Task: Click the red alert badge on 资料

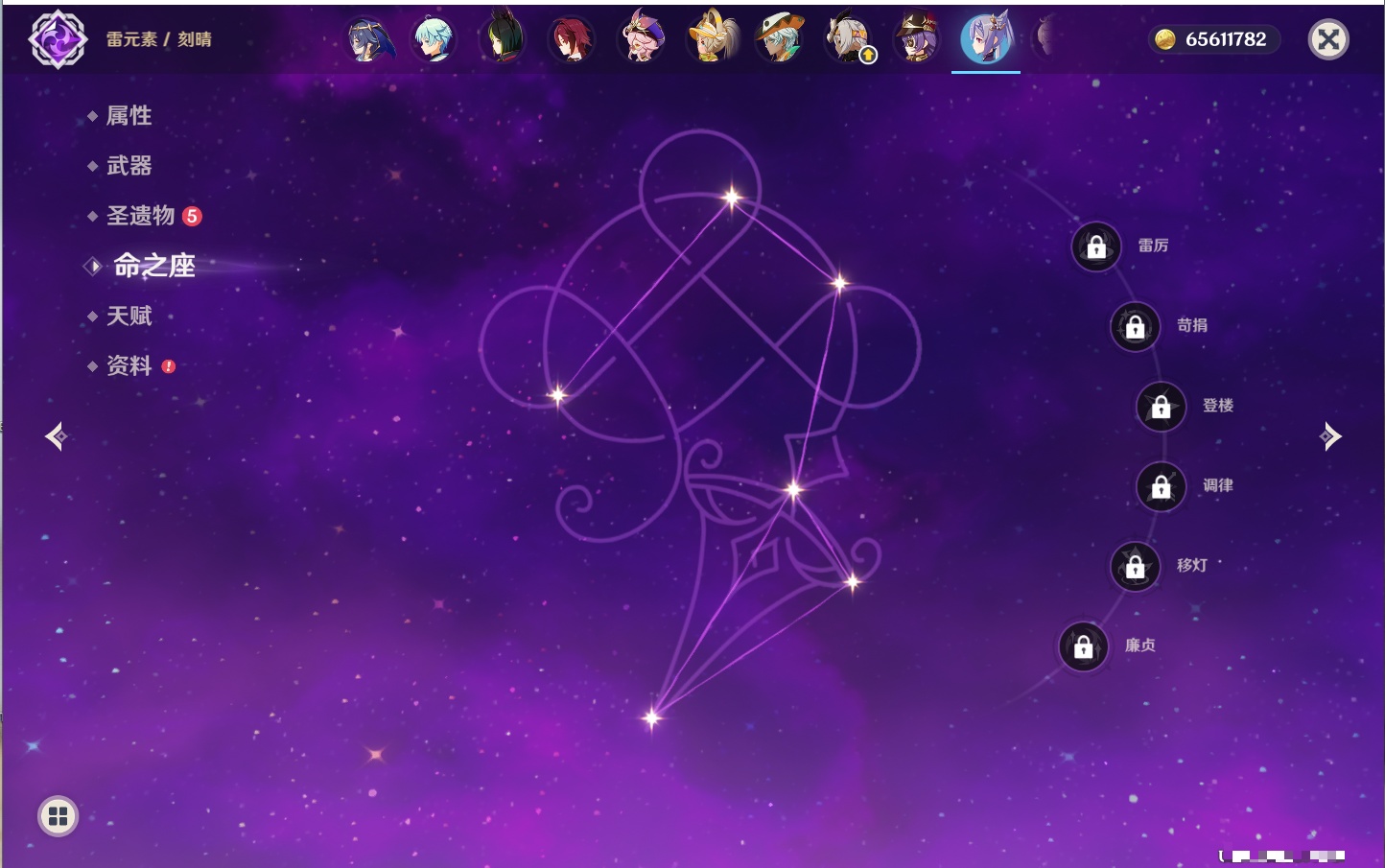Action: [x=169, y=366]
